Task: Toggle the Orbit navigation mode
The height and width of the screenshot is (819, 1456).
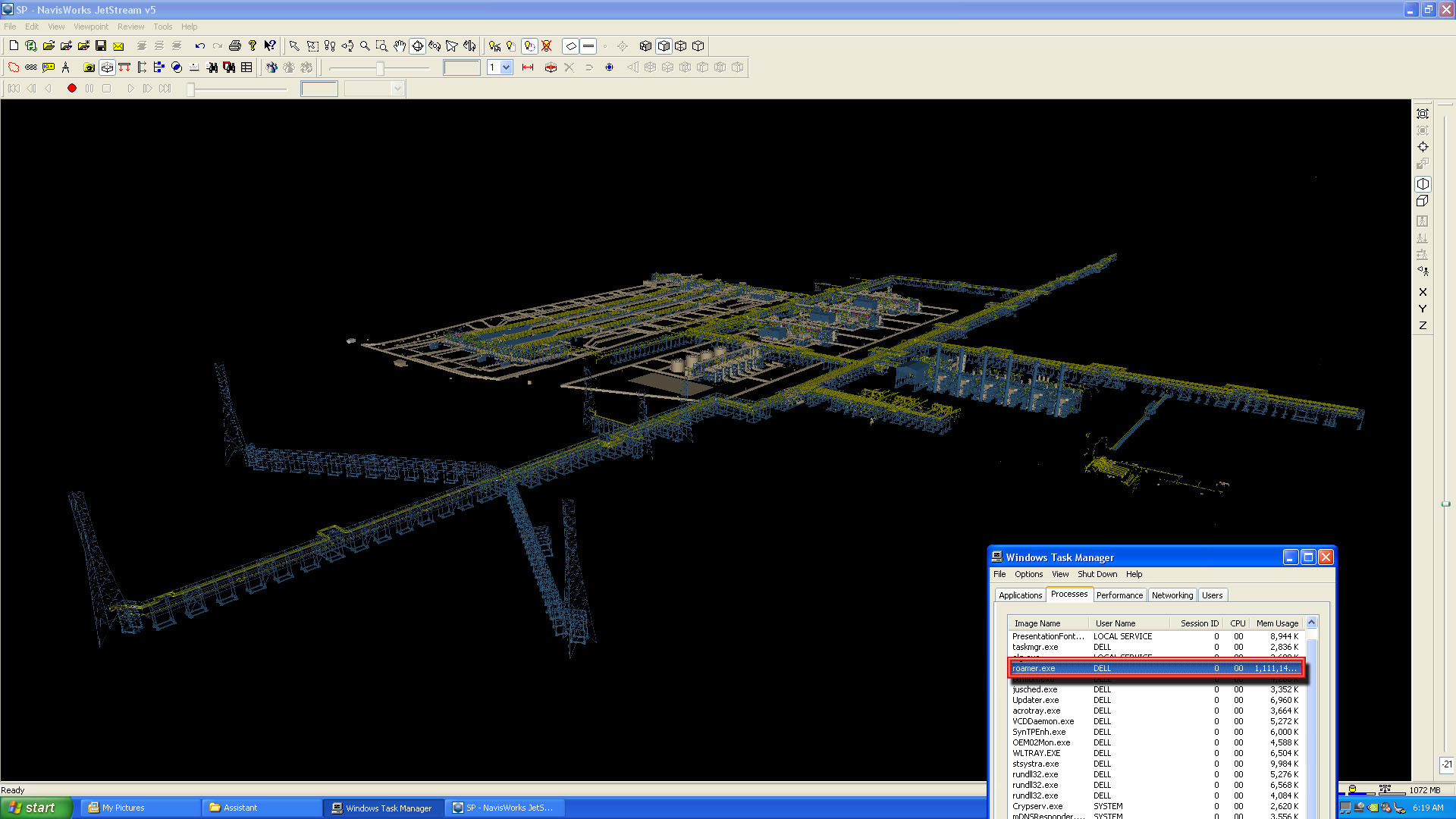Action: pyautogui.click(x=417, y=46)
